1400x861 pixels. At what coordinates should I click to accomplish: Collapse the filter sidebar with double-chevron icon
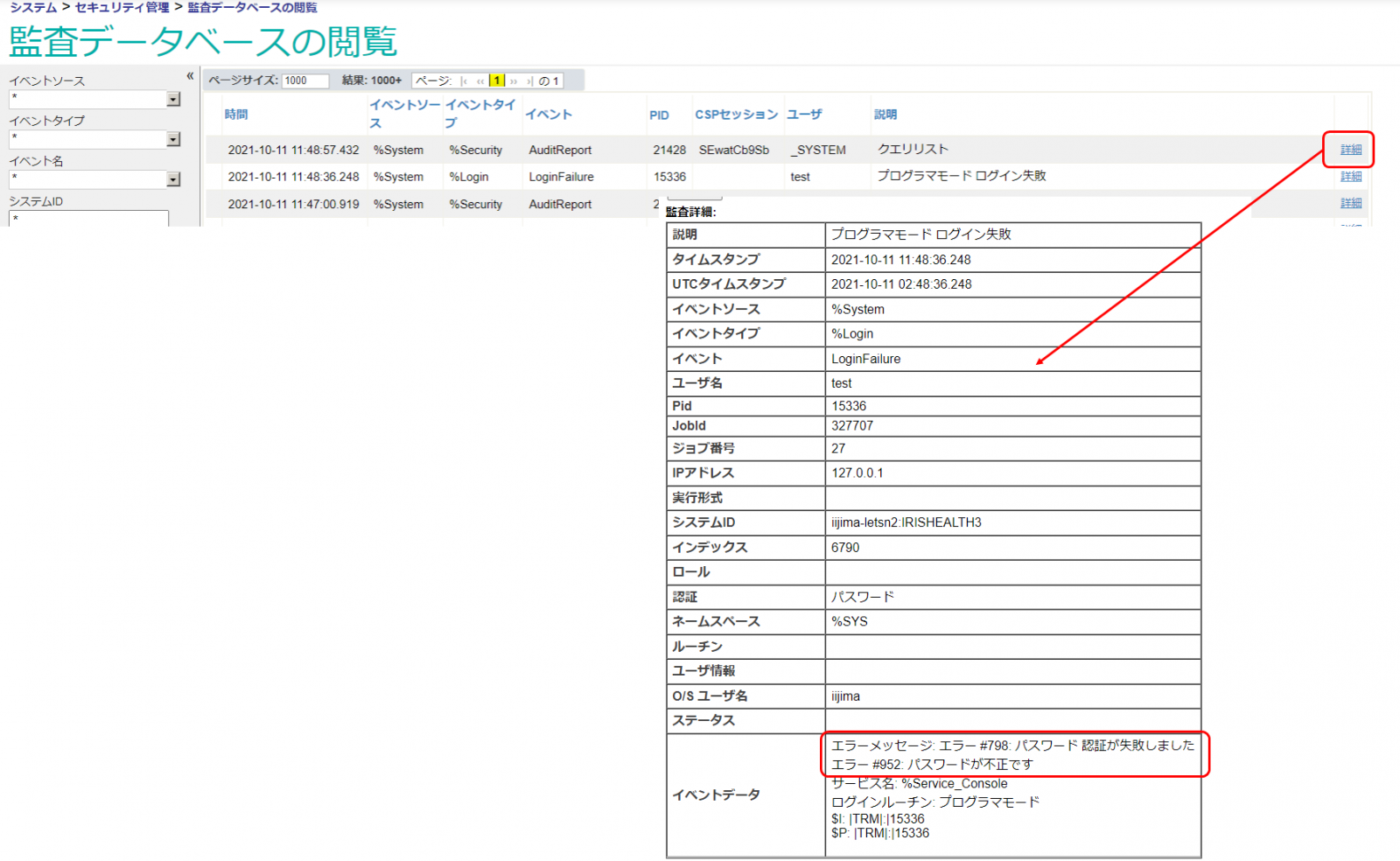tap(190, 76)
